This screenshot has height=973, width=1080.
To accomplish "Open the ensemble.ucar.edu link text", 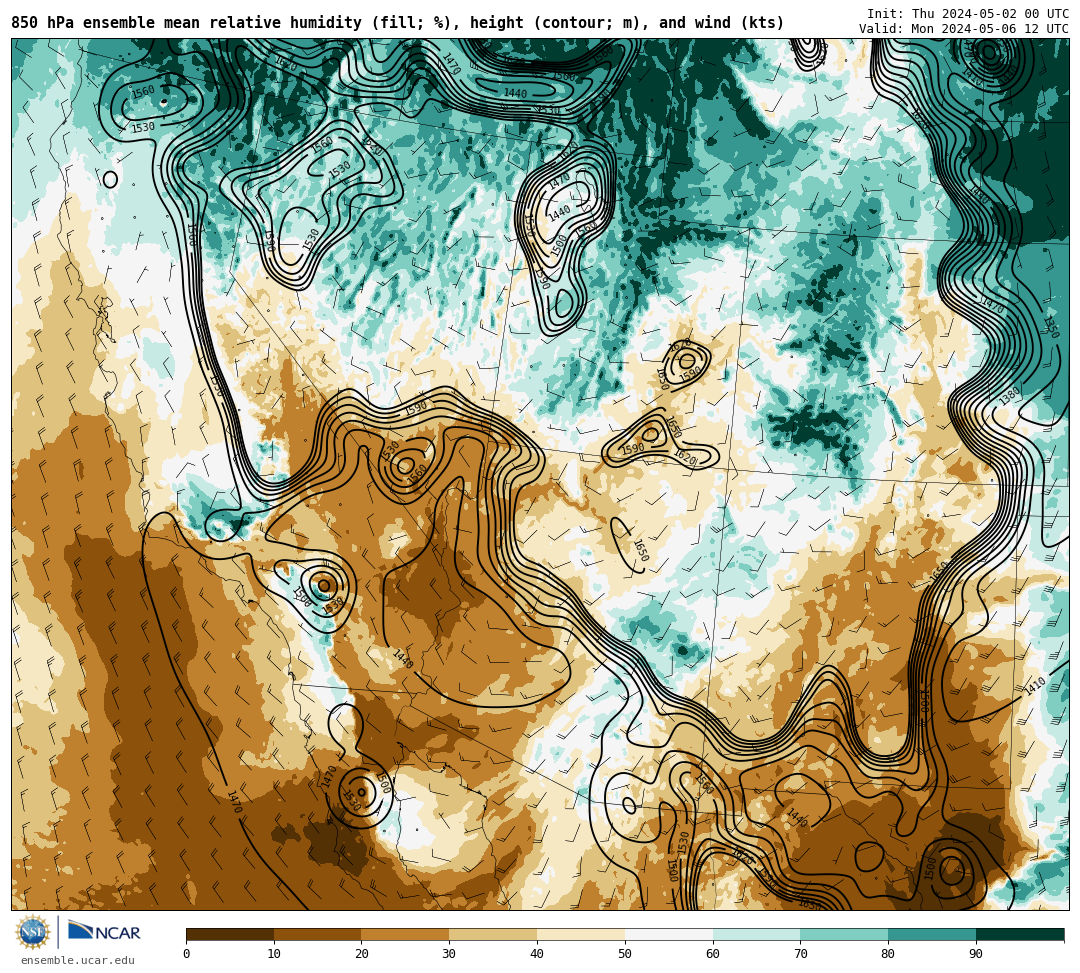I will click(78, 960).
